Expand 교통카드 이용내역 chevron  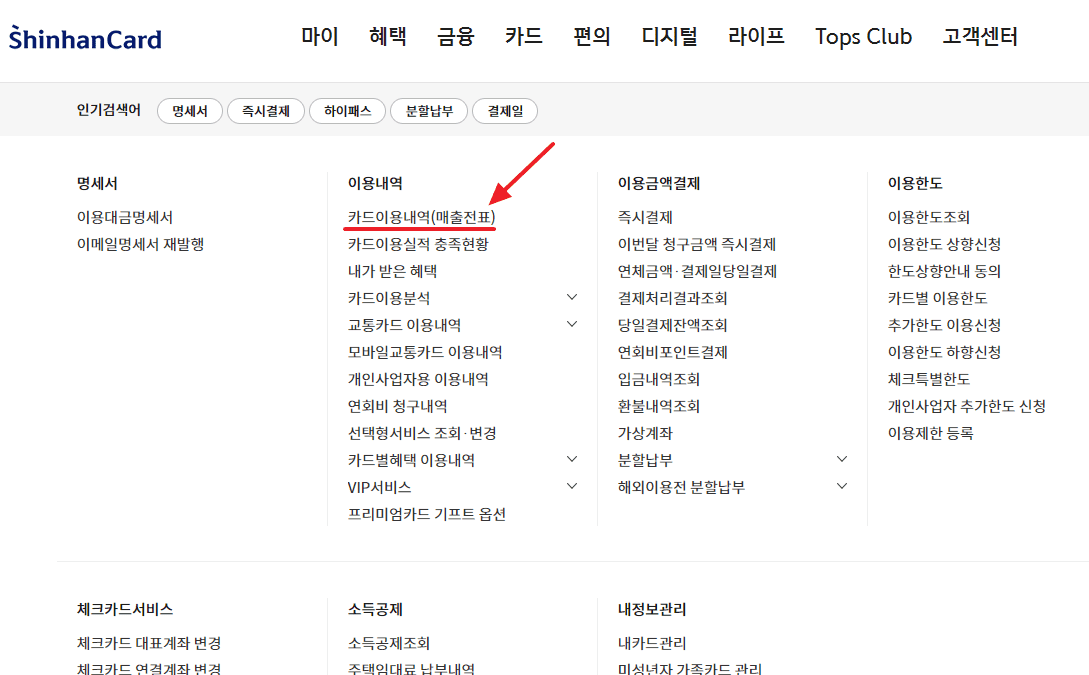[x=571, y=323]
